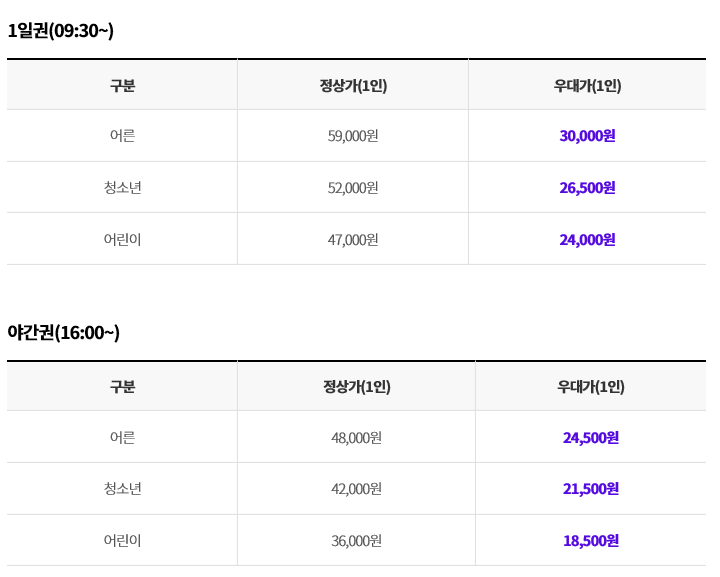The image size is (720, 577).
Task: Click the 52,000원 regular teen day price
Action: click(x=353, y=188)
